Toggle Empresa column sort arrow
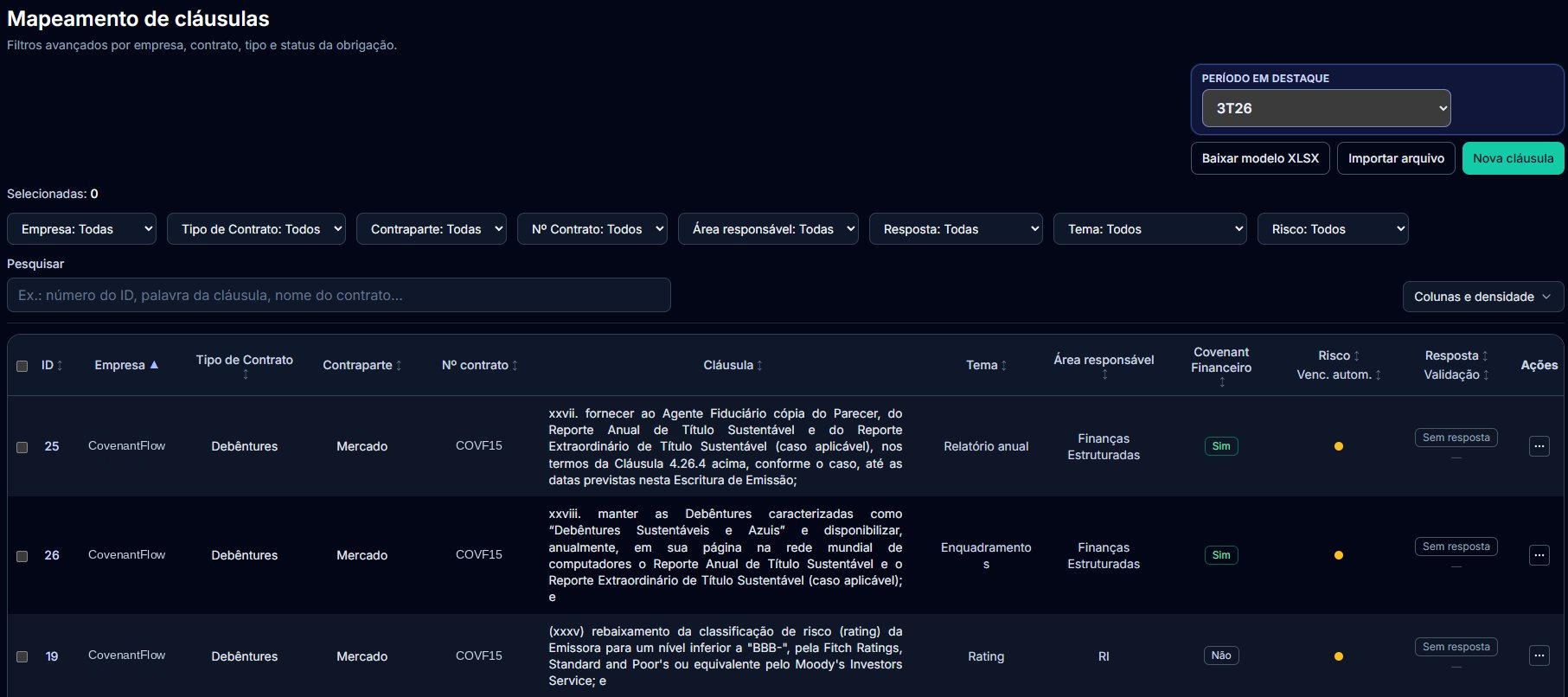Screen dimensions: 1568x697 pos(154,365)
